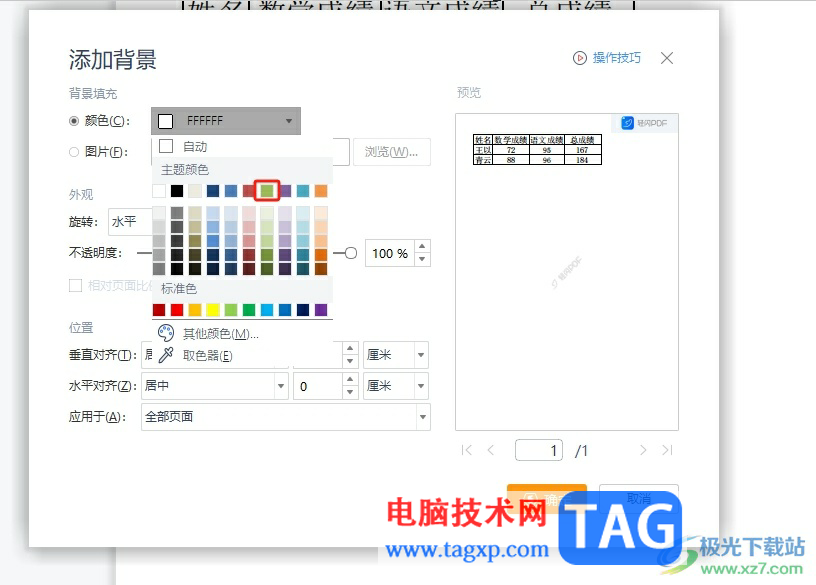Click the opacity slider handle
Image resolution: width=816 pixels, height=585 pixels.
coord(351,253)
